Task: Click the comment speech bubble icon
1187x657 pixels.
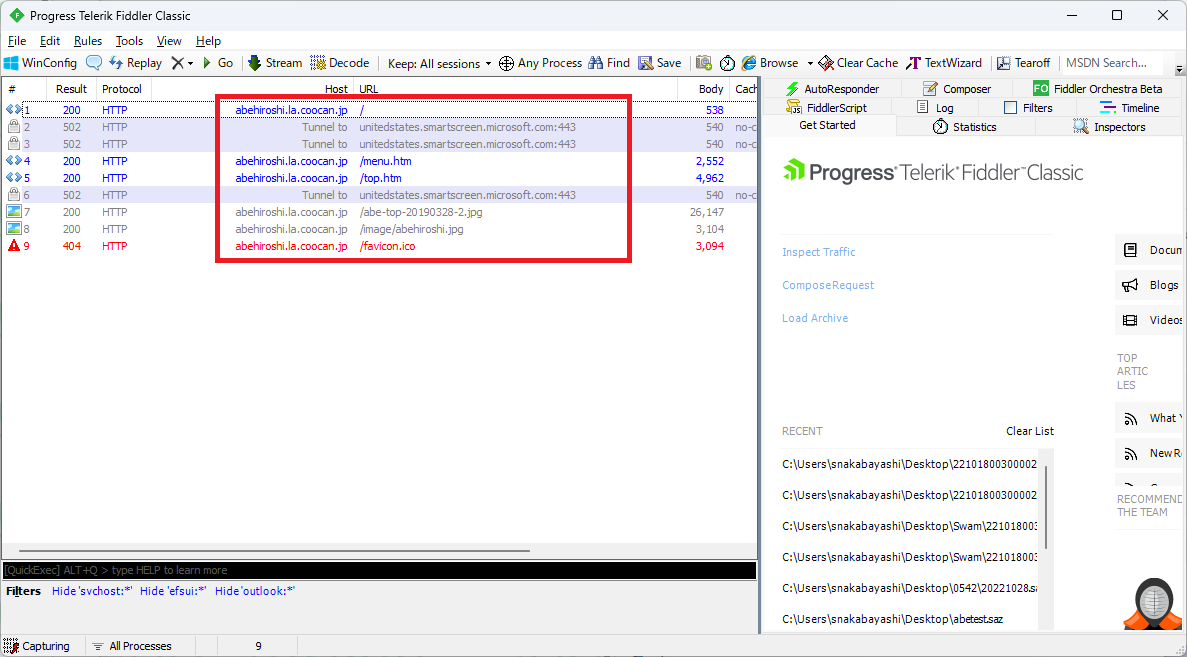Action: point(94,63)
